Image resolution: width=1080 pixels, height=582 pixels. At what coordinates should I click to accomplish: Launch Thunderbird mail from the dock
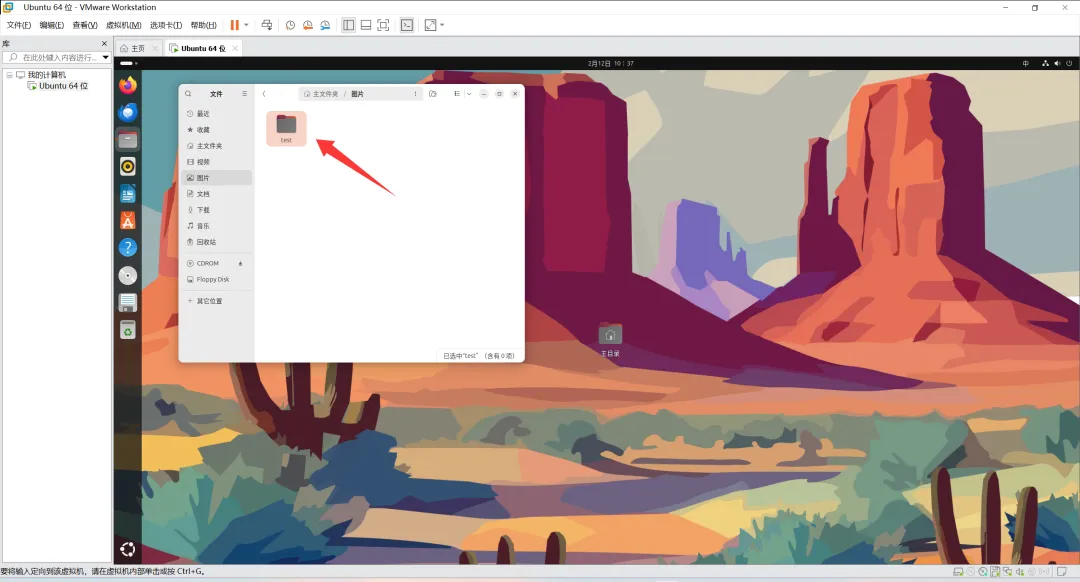click(127, 112)
